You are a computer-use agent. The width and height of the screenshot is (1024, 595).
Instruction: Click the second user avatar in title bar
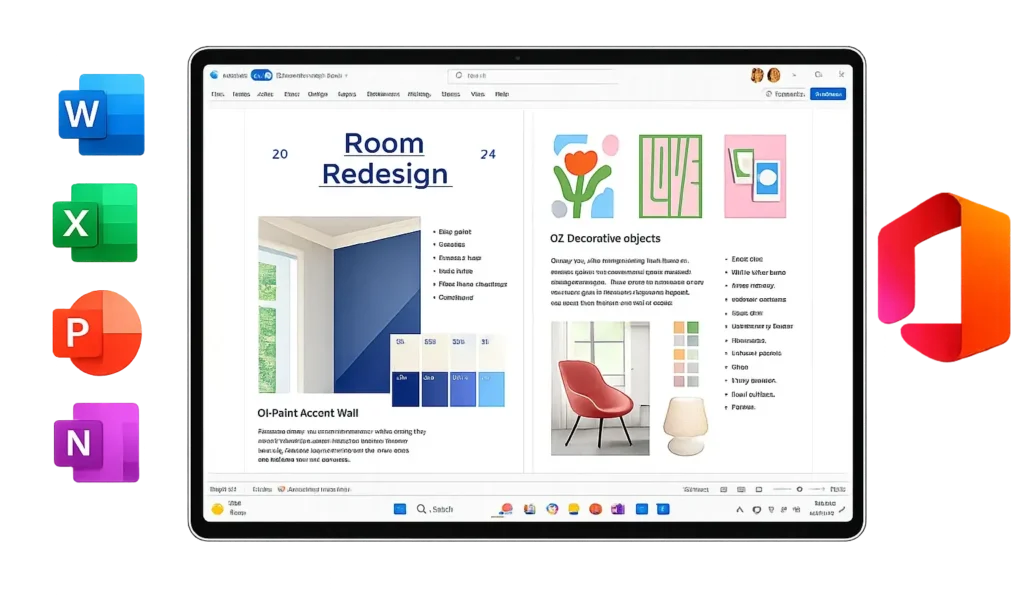coord(774,75)
